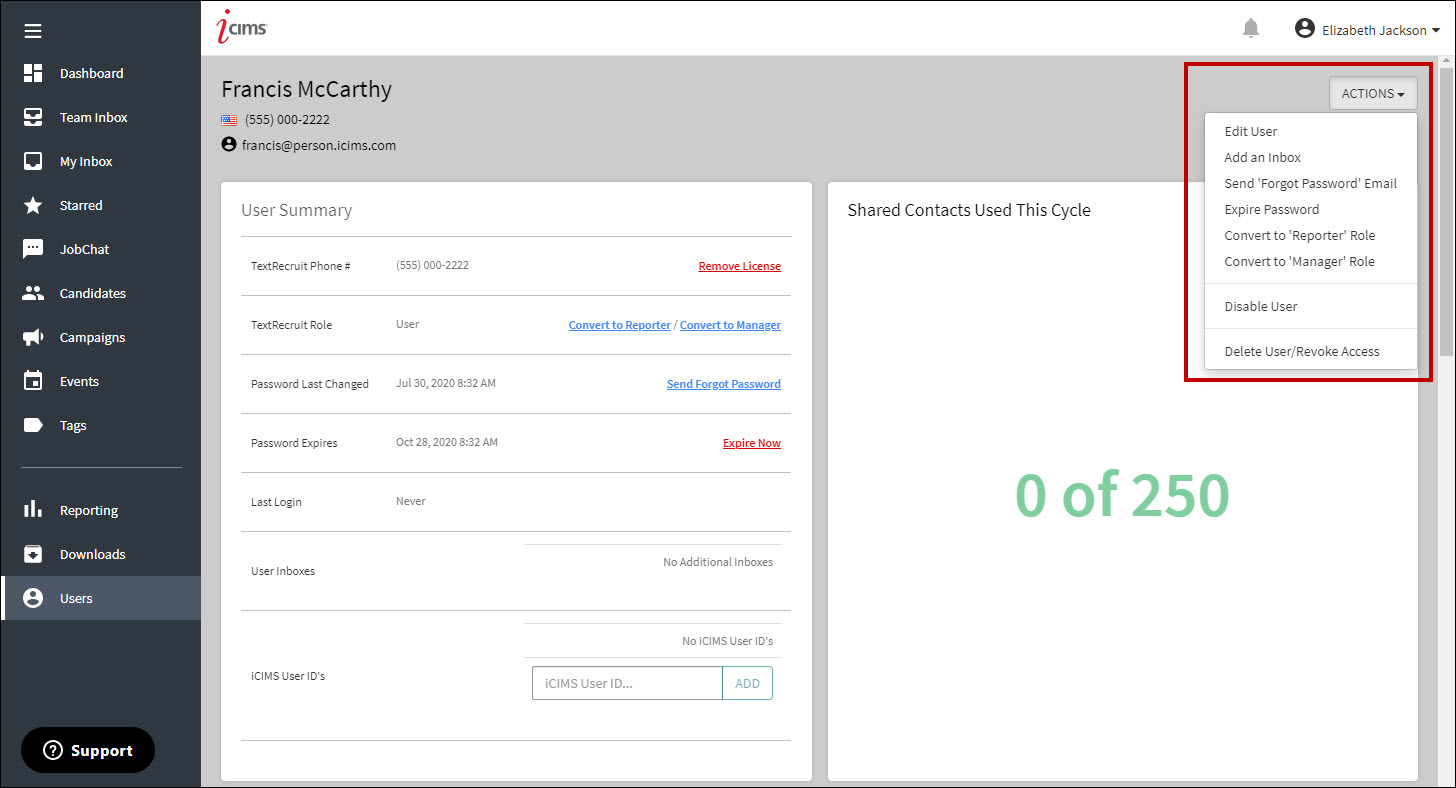The width and height of the screenshot is (1456, 788).
Task: Select Send 'Forgot Password' Email option
Action: 1310,183
